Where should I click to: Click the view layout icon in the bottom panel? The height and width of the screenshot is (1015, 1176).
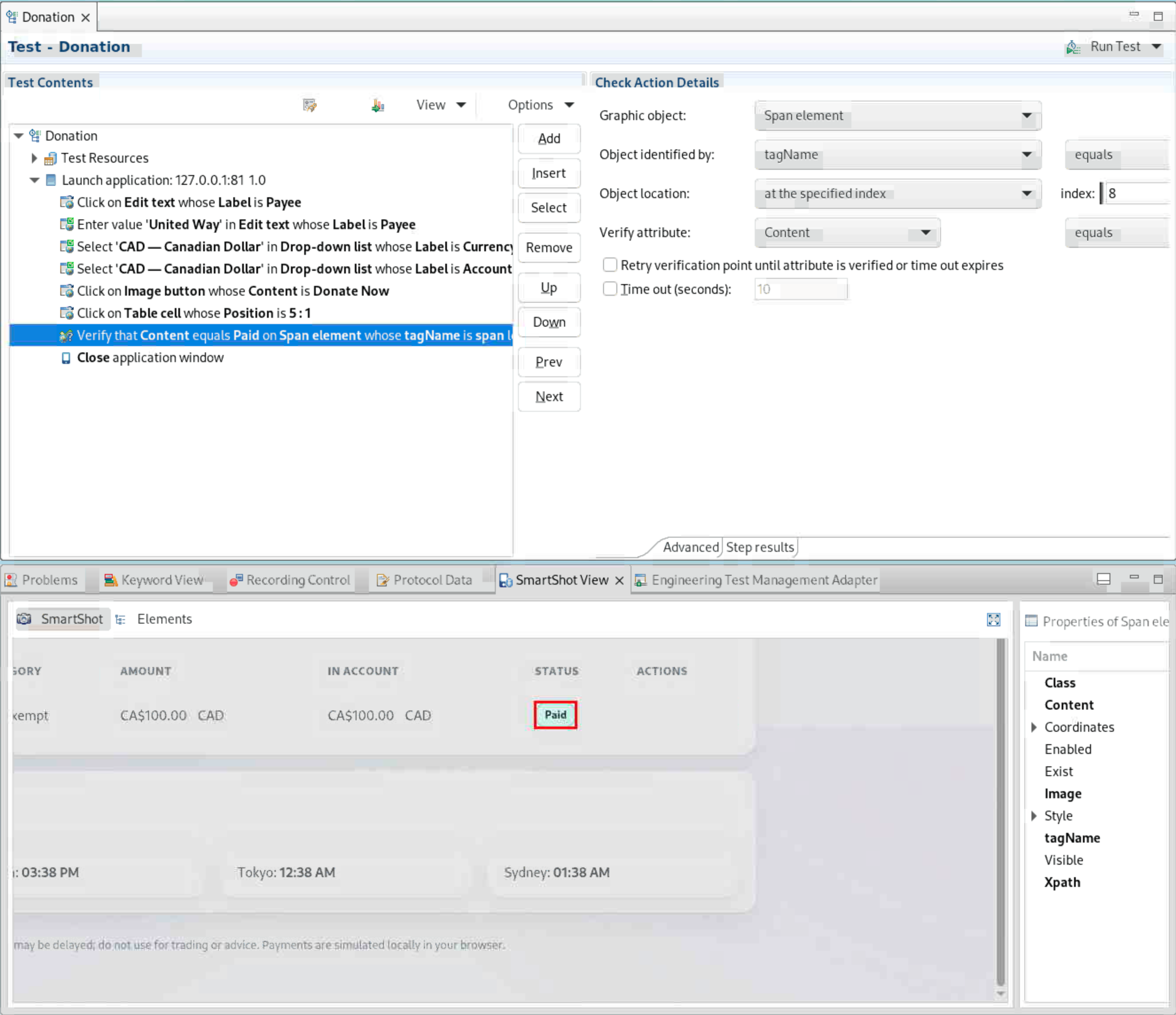(1103, 579)
